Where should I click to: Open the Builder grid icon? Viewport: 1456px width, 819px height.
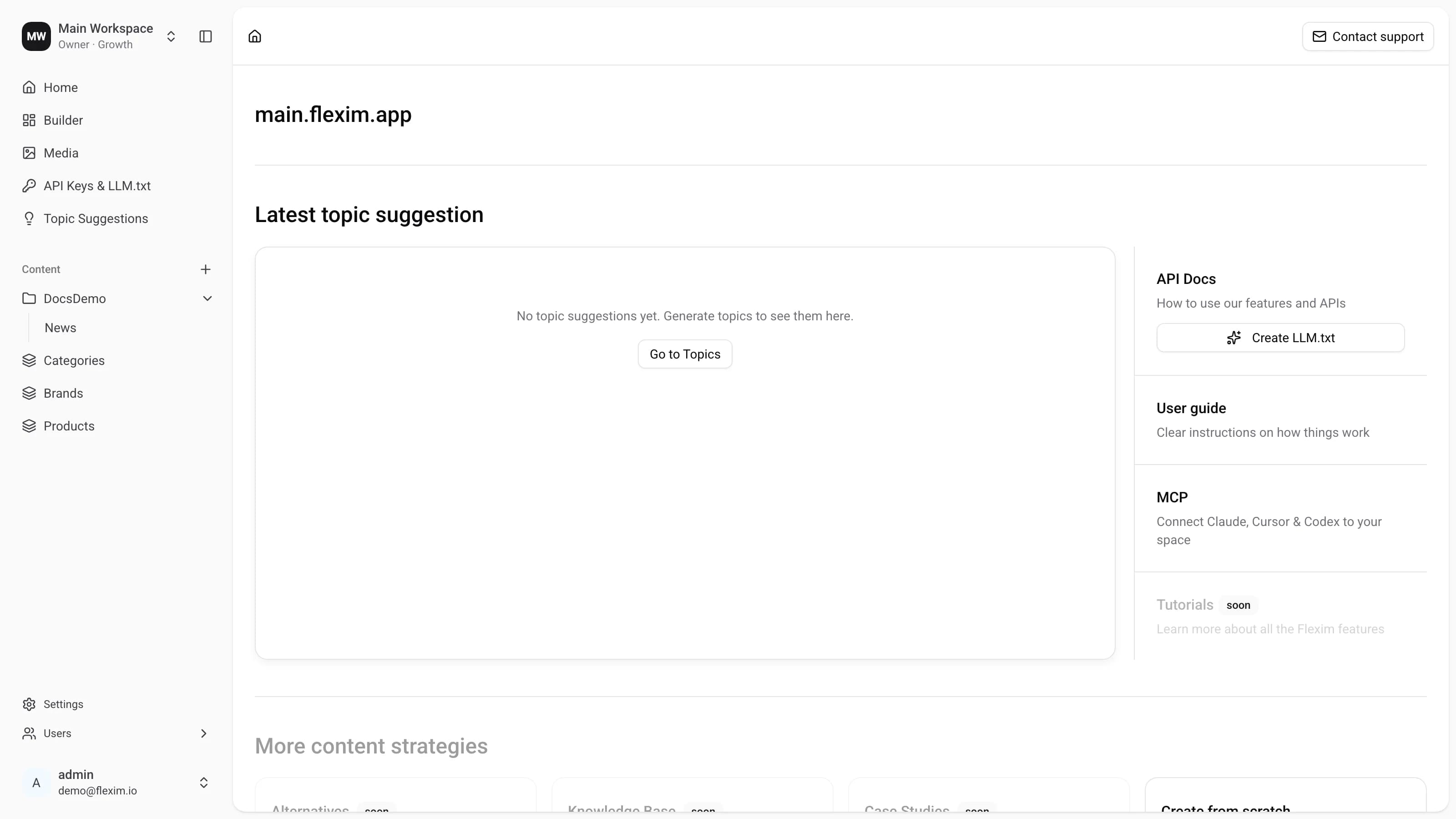(x=29, y=121)
